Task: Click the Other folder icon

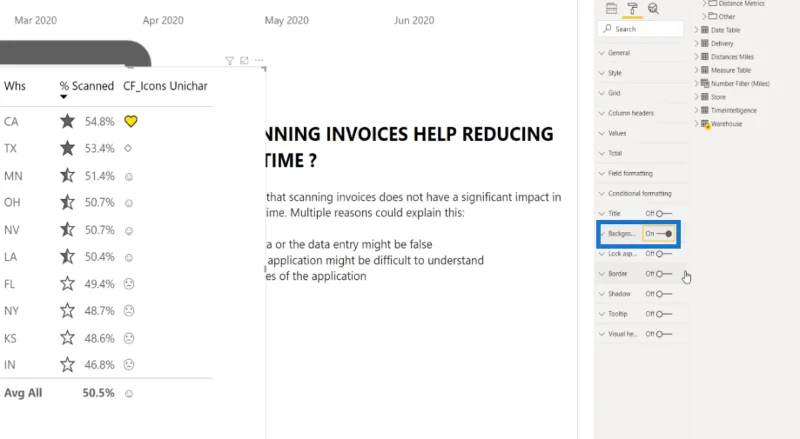Action: coord(713,16)
